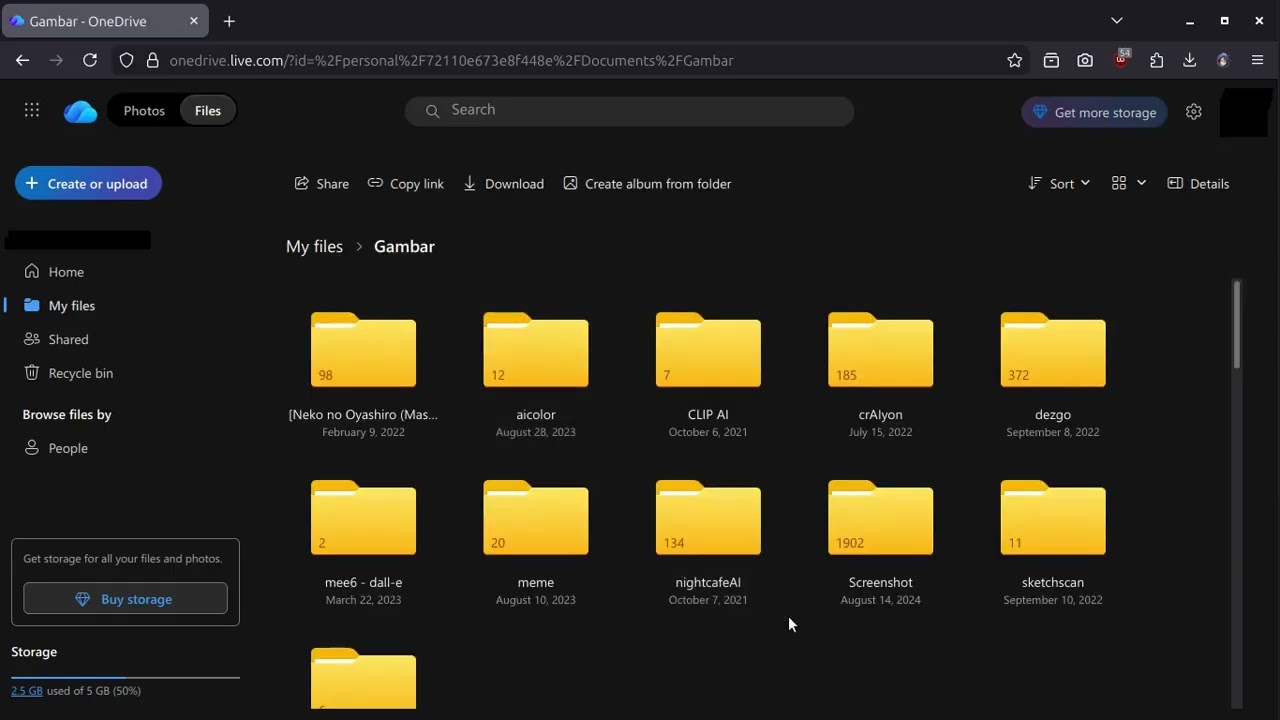The width and height of the screenshot is (1280, 720).
Task: Click the tracking protection shield icon
Action: [x=126, y=60]
